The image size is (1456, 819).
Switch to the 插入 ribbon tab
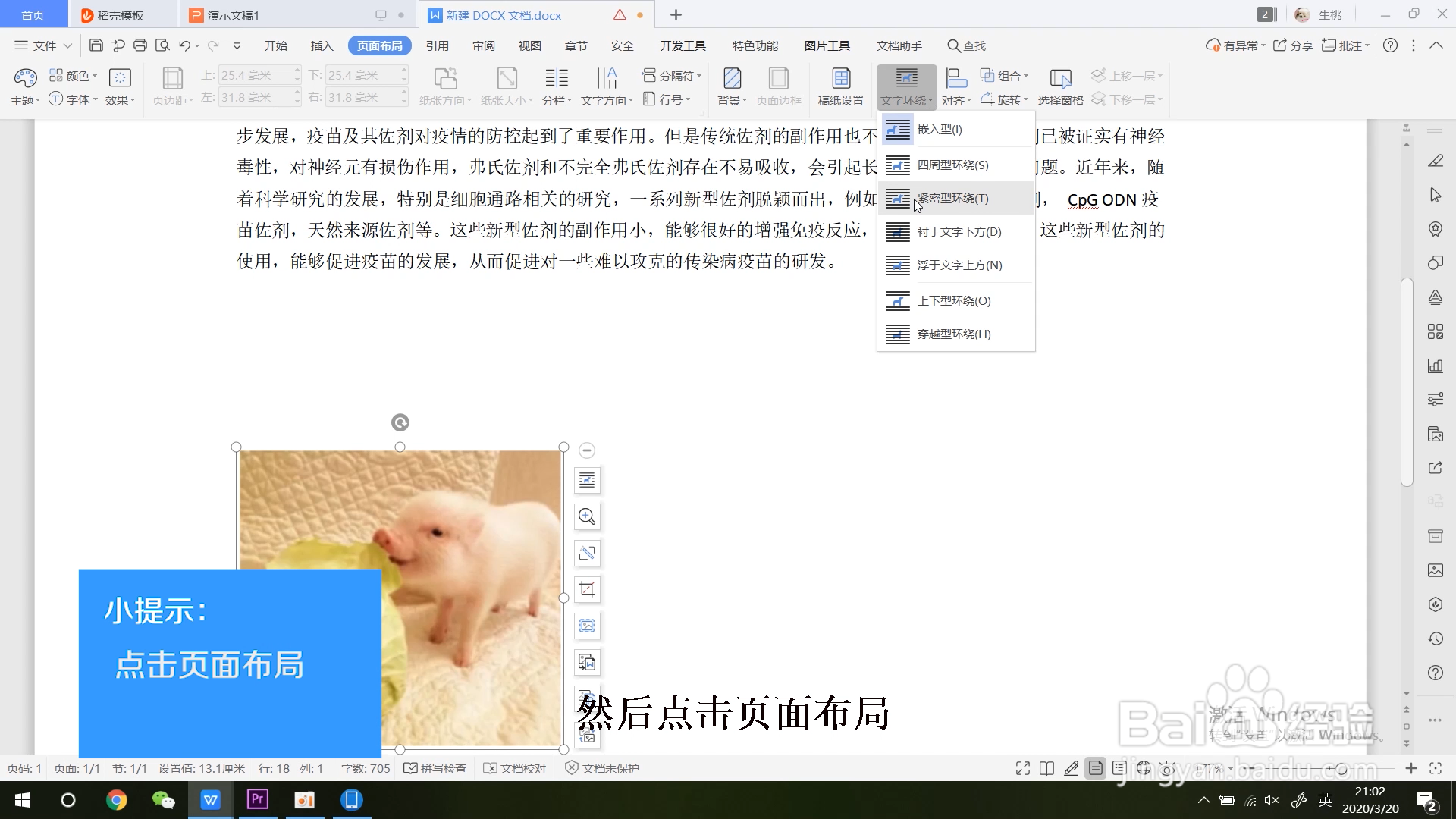[322, 45]
